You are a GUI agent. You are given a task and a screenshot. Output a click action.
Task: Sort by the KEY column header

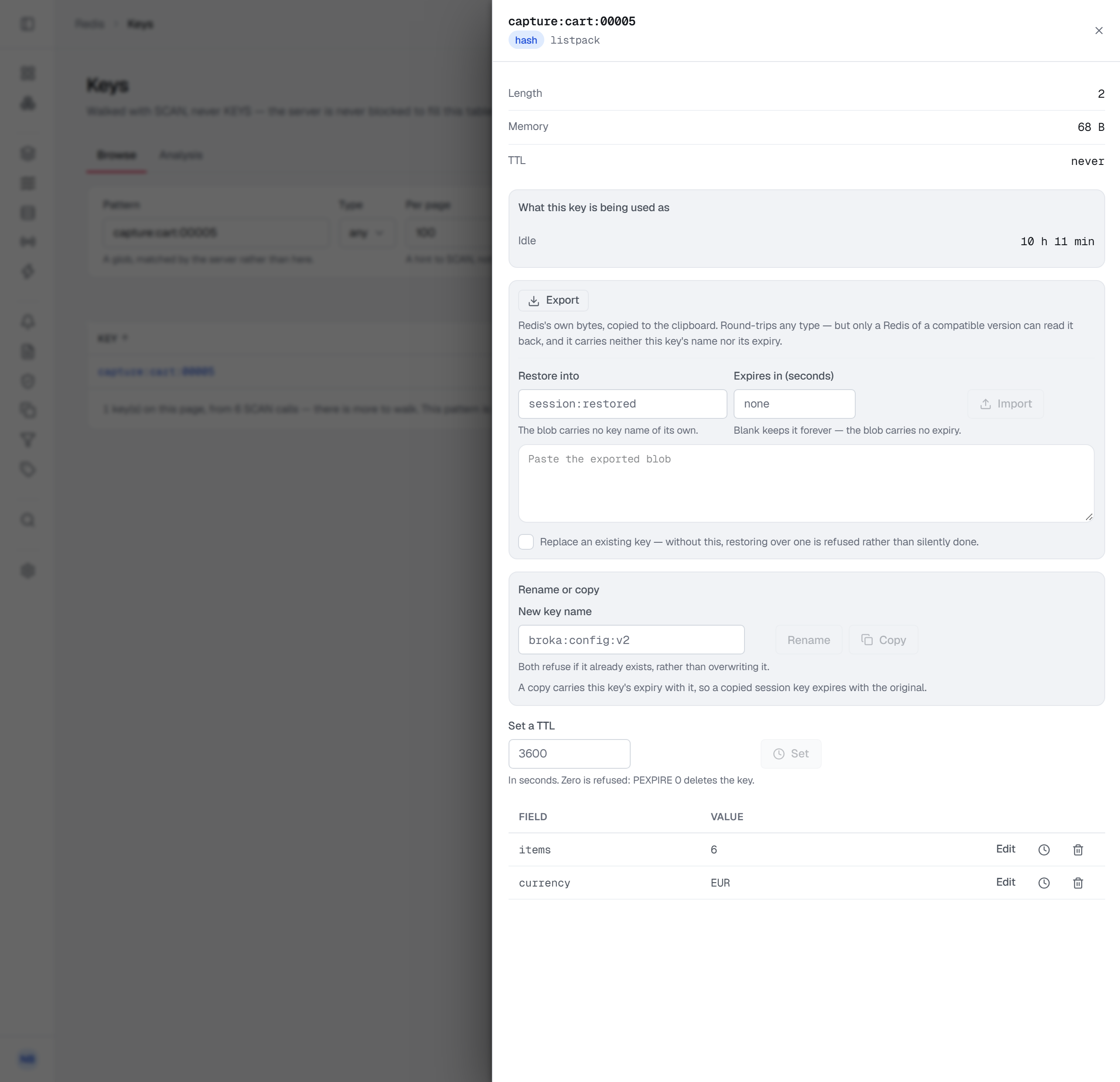click(113, 339)
